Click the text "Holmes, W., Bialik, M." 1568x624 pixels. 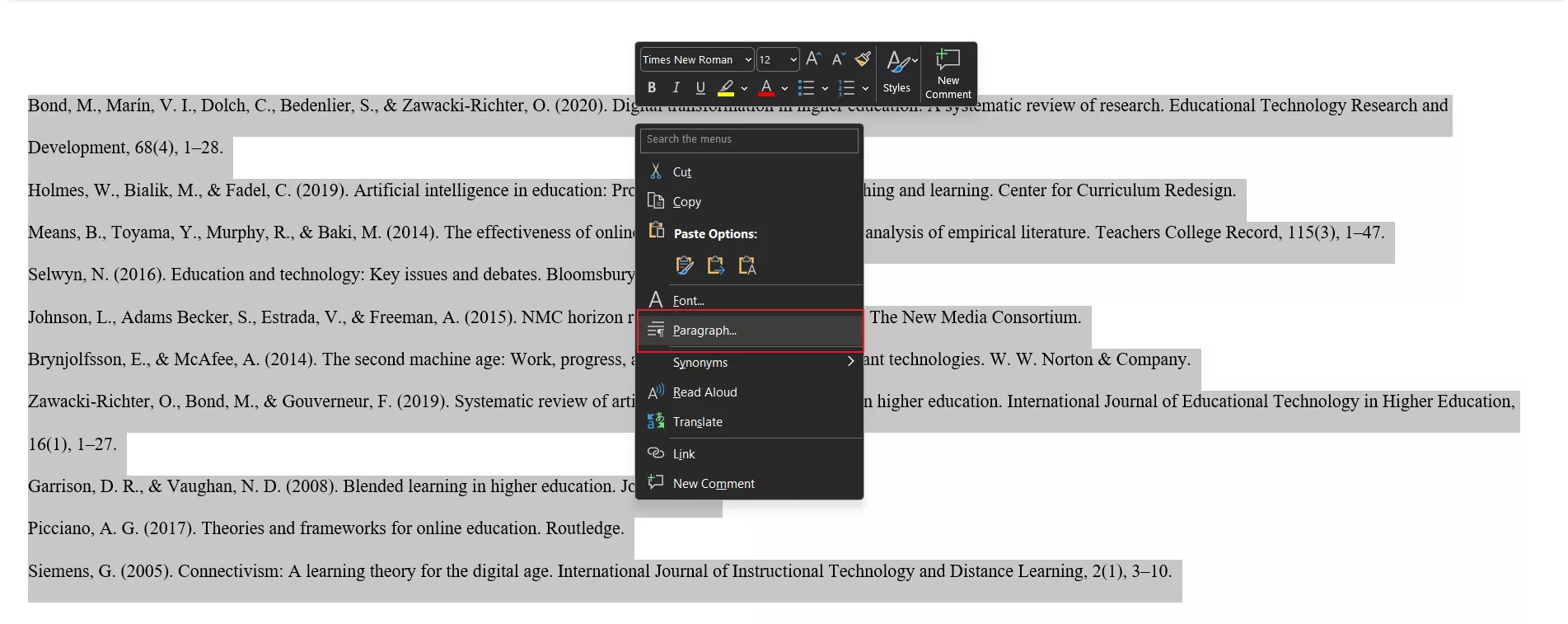point(114,190)
